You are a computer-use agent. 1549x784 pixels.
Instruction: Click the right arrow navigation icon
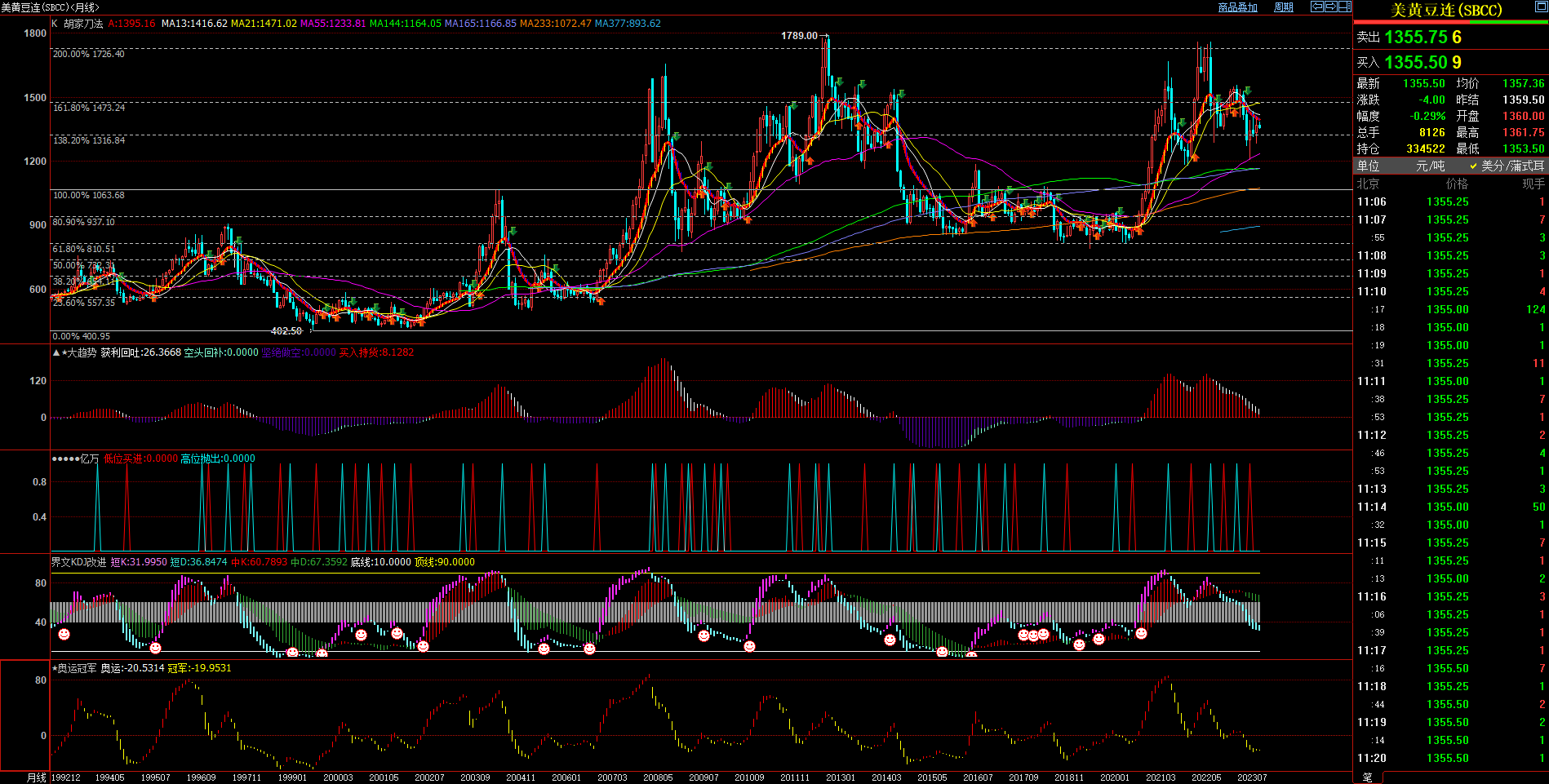click(x=1330, y=7)
